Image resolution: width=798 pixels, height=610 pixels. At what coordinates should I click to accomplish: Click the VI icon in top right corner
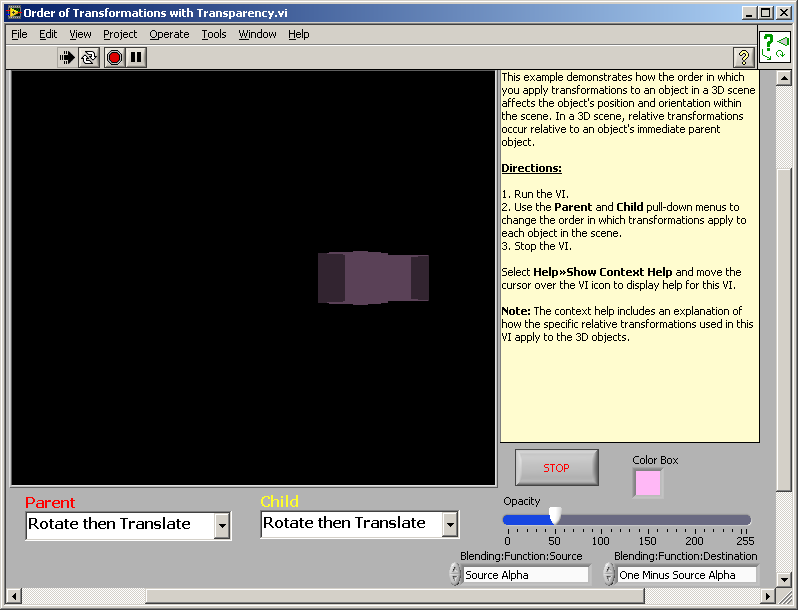point(775,47)
